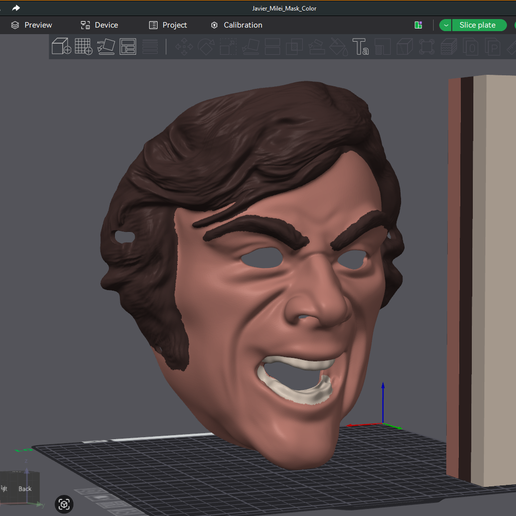
Task: Click the square-with-corner-handles toolbar icon
Action: (427, 46)
